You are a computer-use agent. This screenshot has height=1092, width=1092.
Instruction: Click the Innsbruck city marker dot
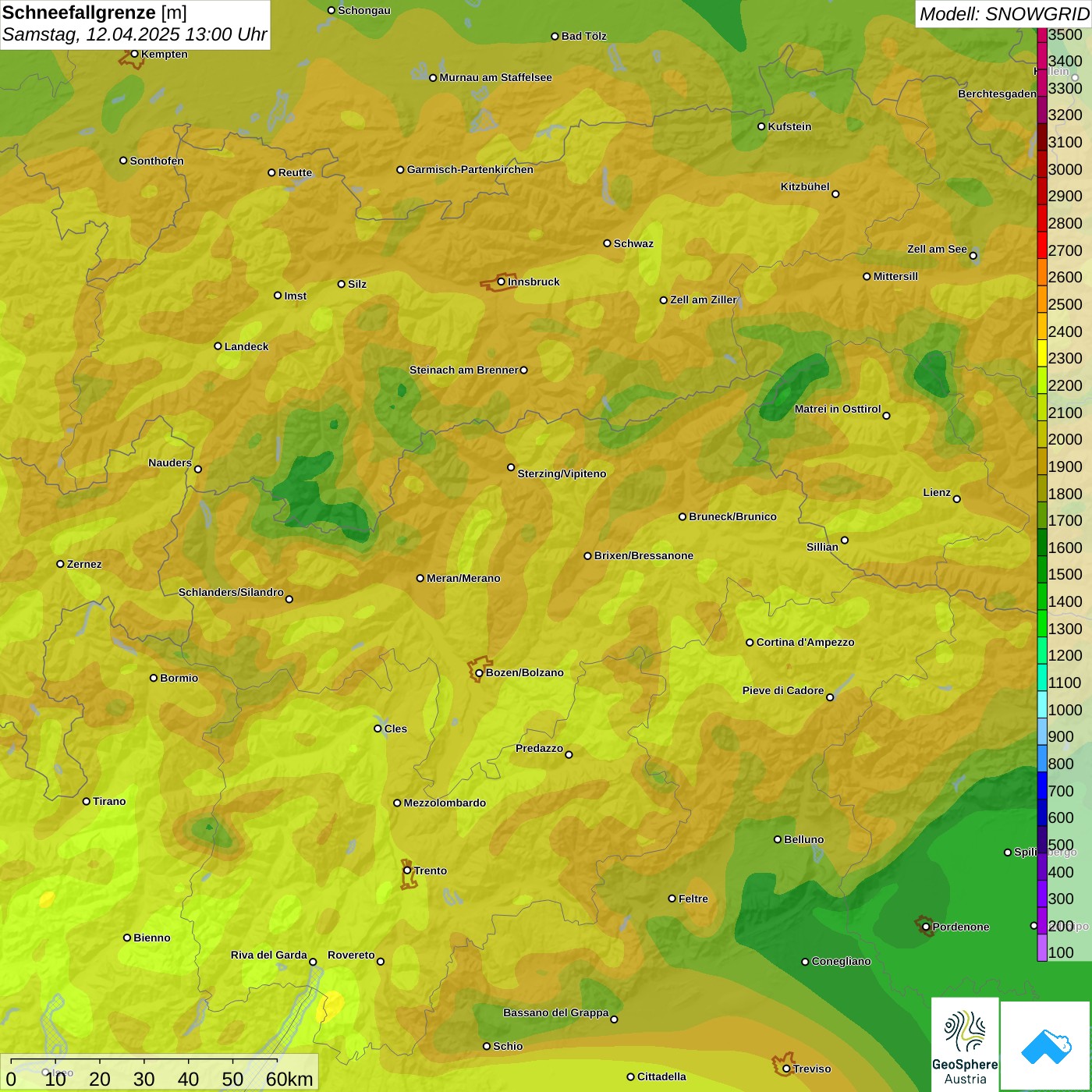click(x=502, y=282)
